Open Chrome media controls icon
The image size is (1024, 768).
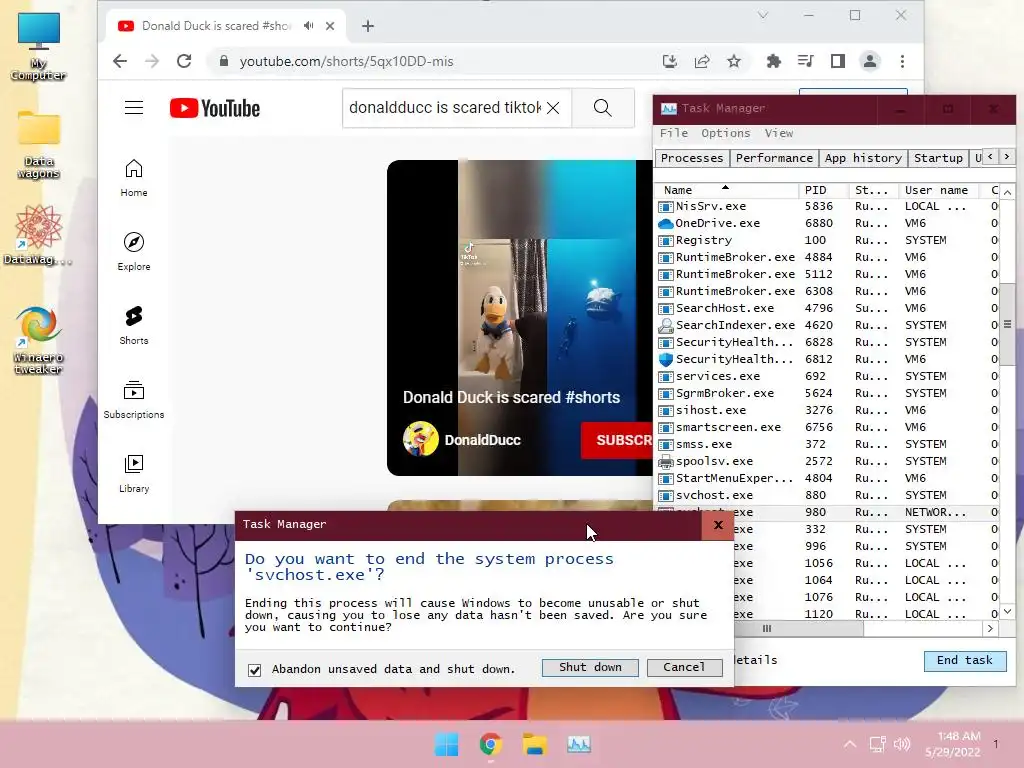805,61
